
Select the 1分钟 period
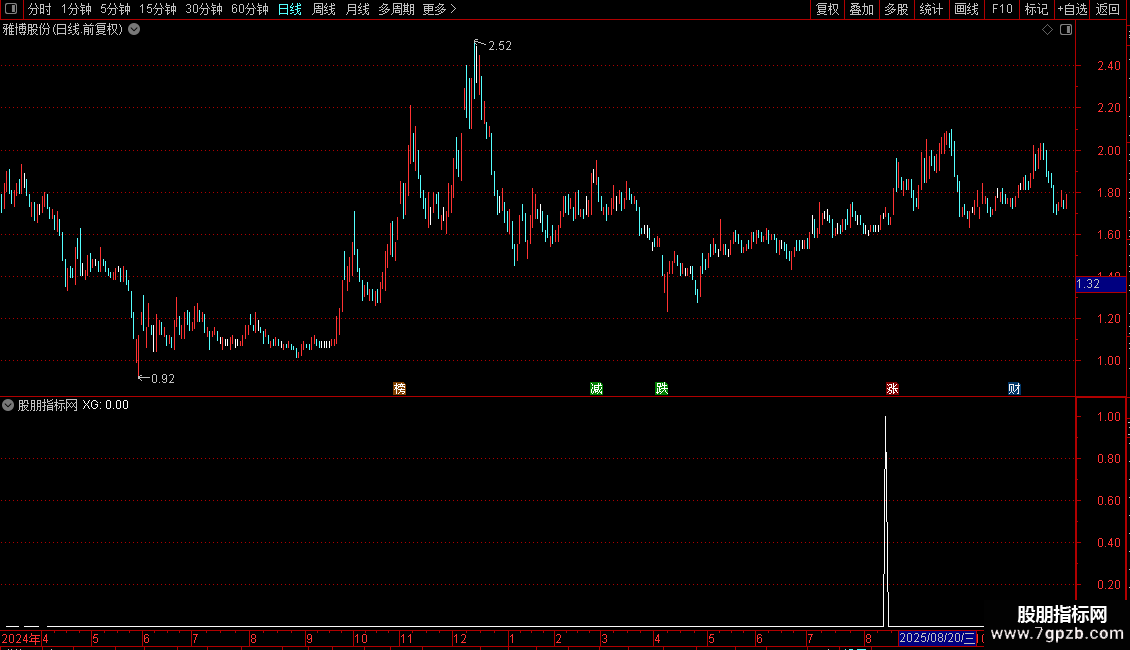(76, 9)
